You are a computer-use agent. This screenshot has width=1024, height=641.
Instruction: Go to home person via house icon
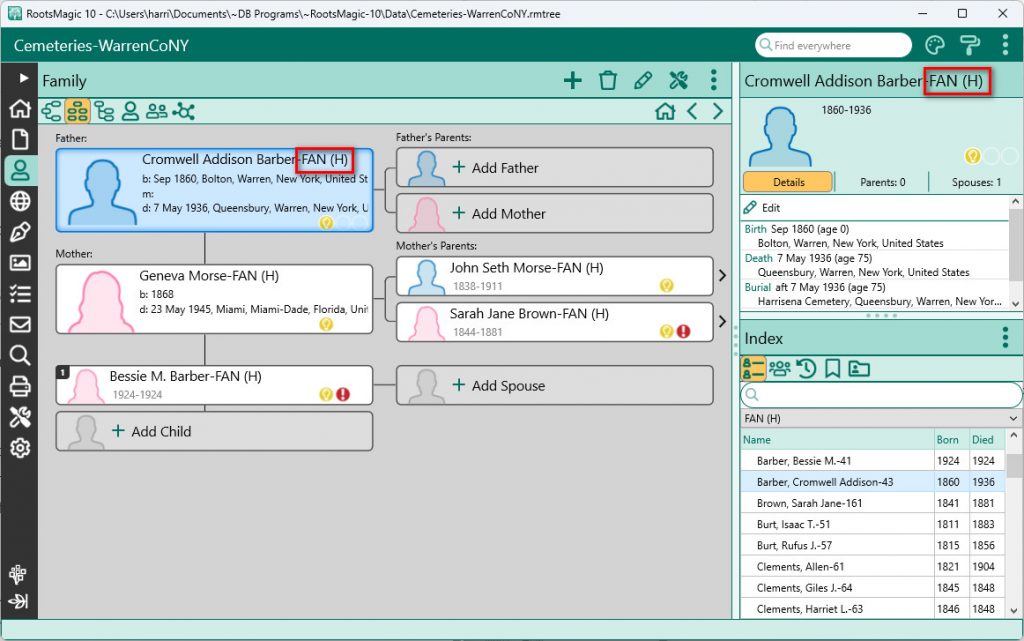(665, 112)
